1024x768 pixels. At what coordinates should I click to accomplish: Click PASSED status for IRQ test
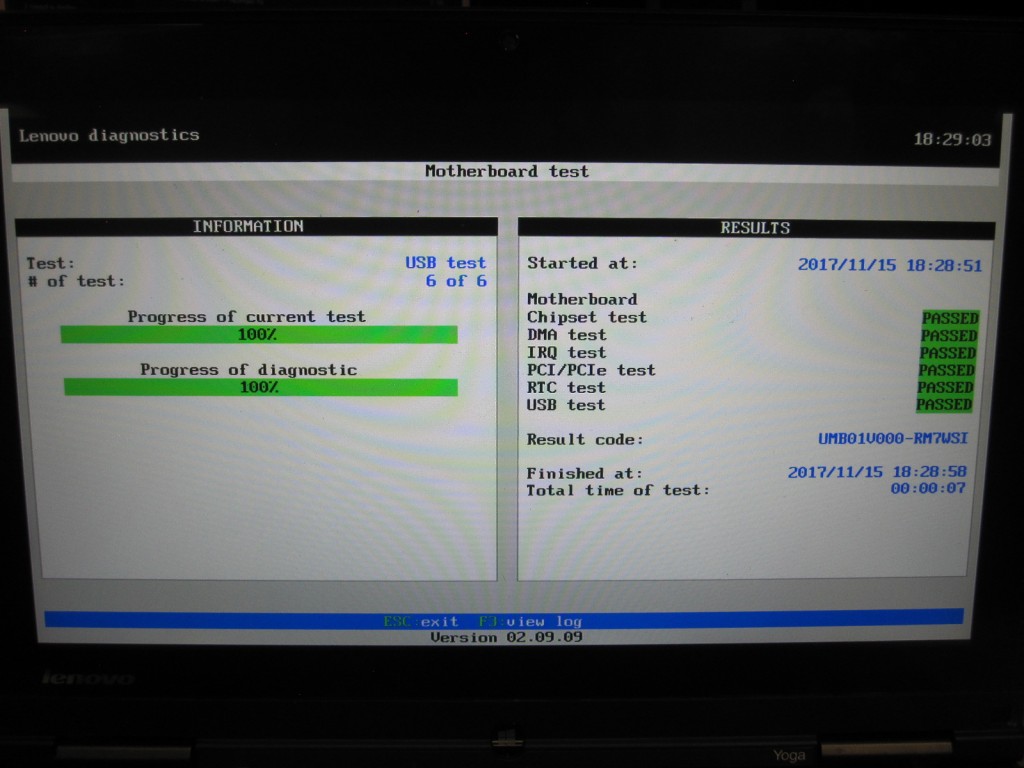click(948, 353)
